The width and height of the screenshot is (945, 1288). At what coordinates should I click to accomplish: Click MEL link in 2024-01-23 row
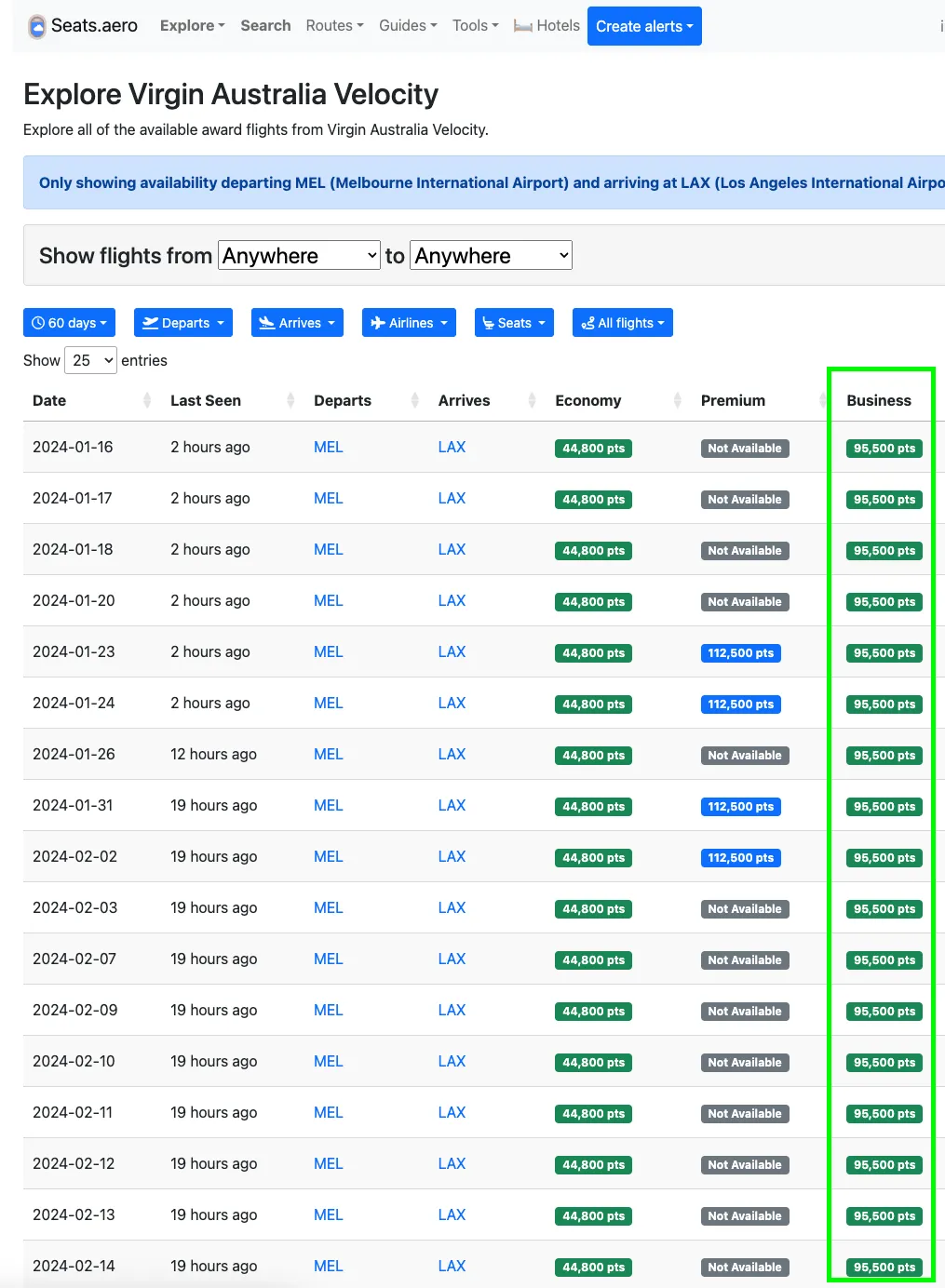click(328, 652)
